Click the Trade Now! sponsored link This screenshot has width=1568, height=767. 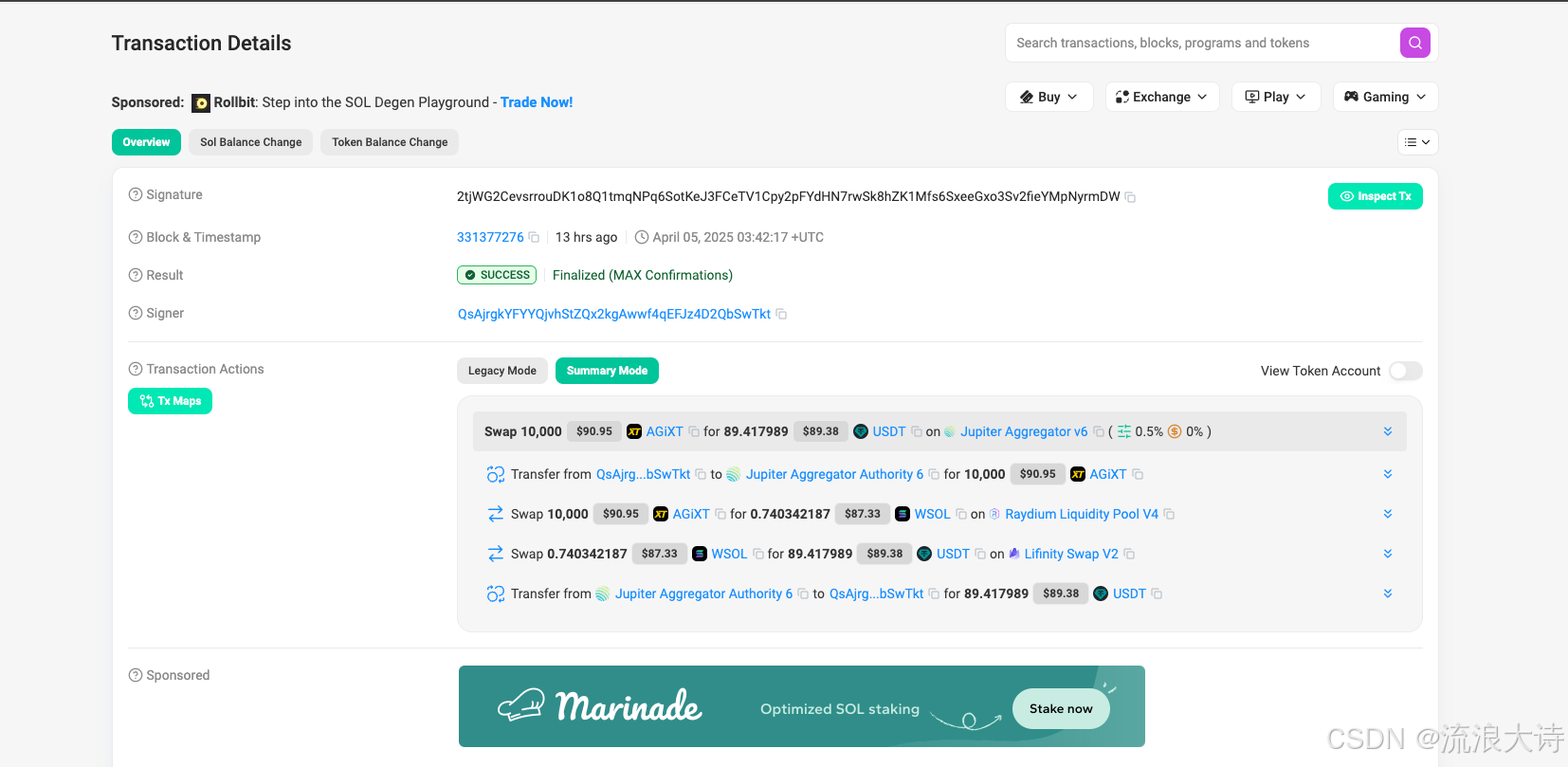pos(537,102)
